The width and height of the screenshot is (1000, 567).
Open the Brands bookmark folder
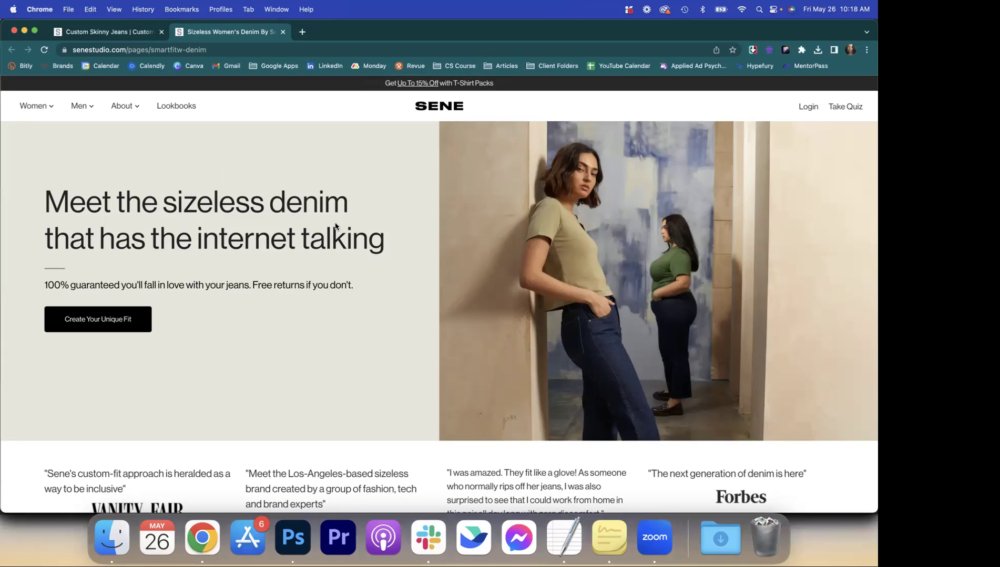coord(58,66)
